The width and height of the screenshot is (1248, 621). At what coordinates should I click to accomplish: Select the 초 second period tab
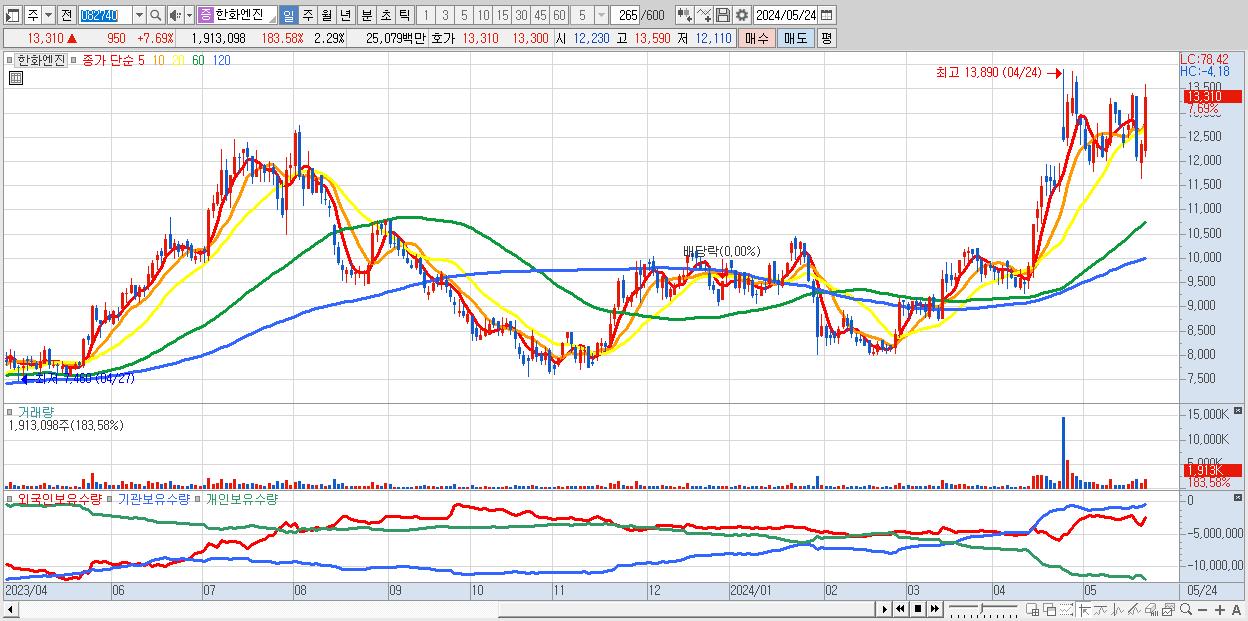tap(385, 15)
